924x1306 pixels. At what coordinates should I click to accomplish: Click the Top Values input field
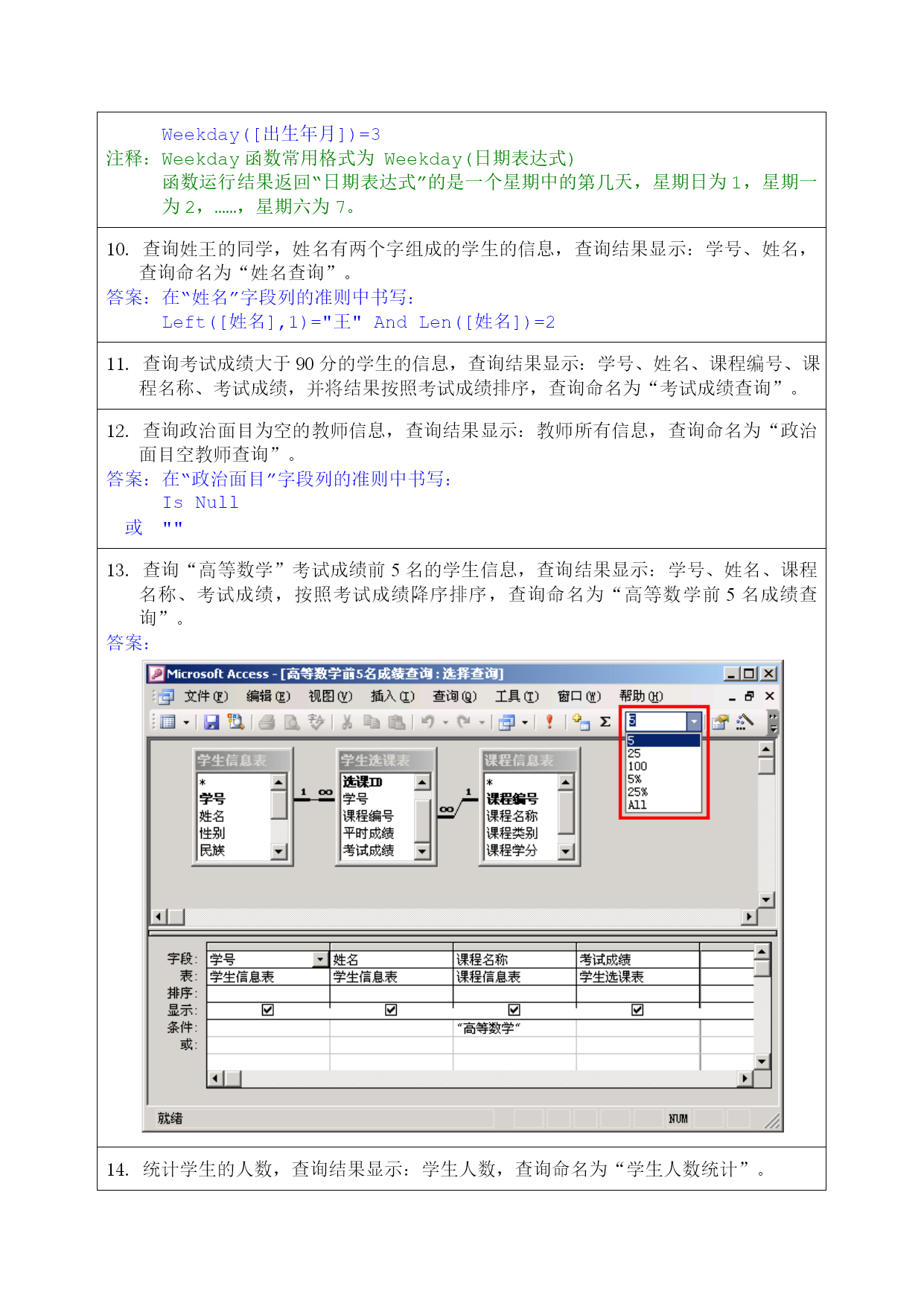657,721
